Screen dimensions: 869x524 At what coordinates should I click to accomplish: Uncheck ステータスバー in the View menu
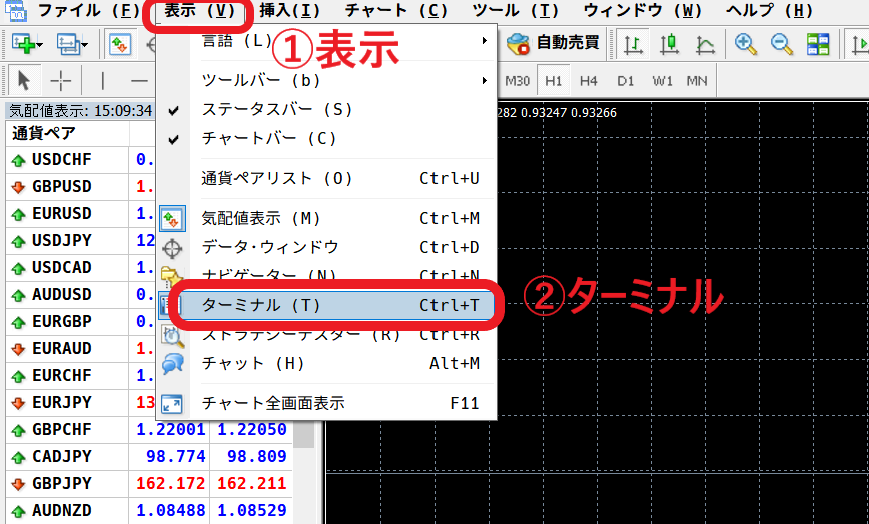click(x=277, y=109)
